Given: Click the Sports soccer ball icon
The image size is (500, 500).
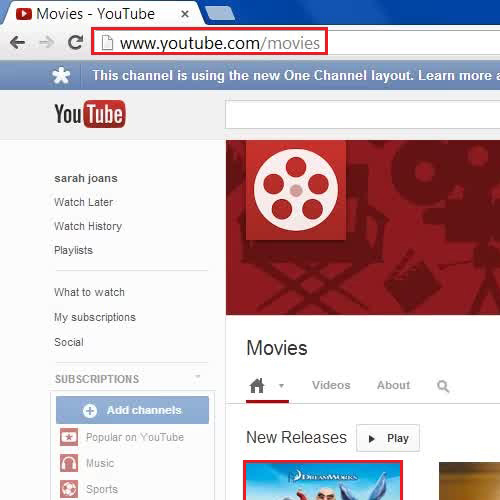Looking at the screenshot, I should point(69,489).
